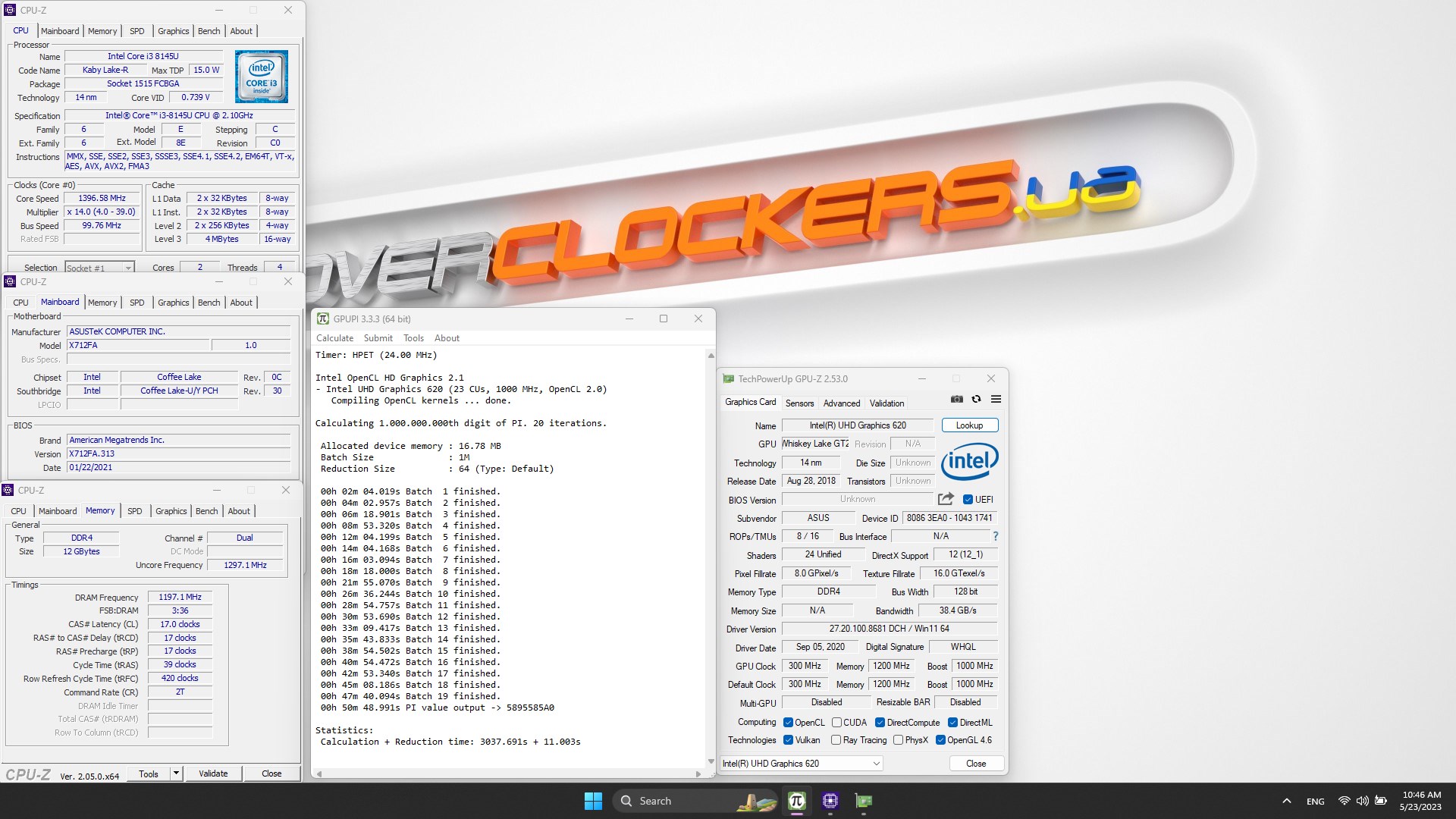Show hidden tray icons chevron
This screenshot has width=1456, height=819.
click(1287, 801)
